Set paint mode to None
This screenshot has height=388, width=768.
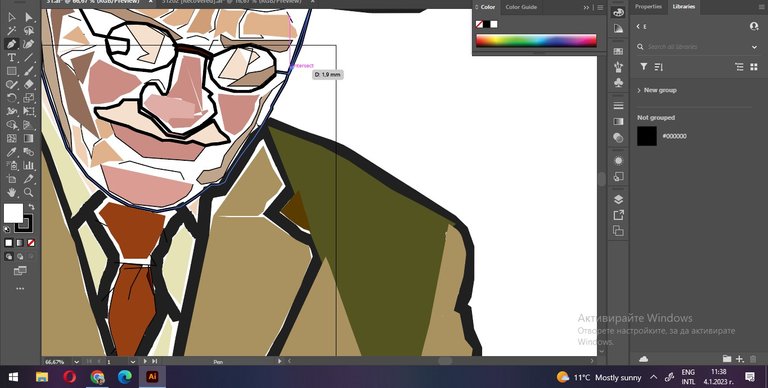[x=31, y=243]
